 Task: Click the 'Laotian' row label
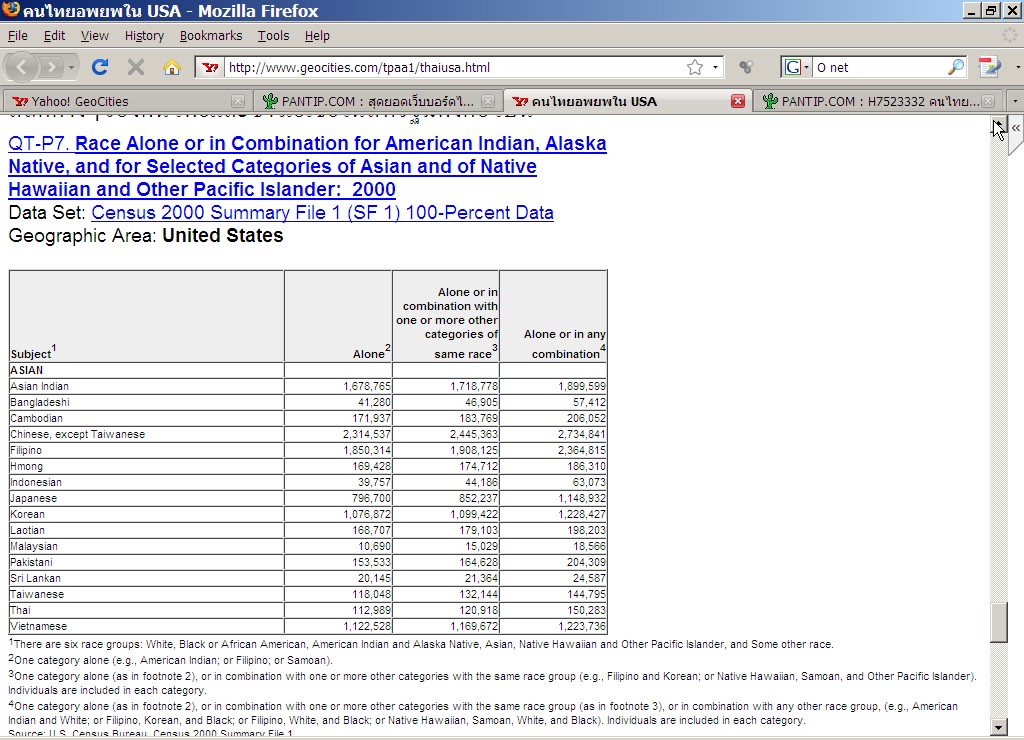click(x=27, y=530)
